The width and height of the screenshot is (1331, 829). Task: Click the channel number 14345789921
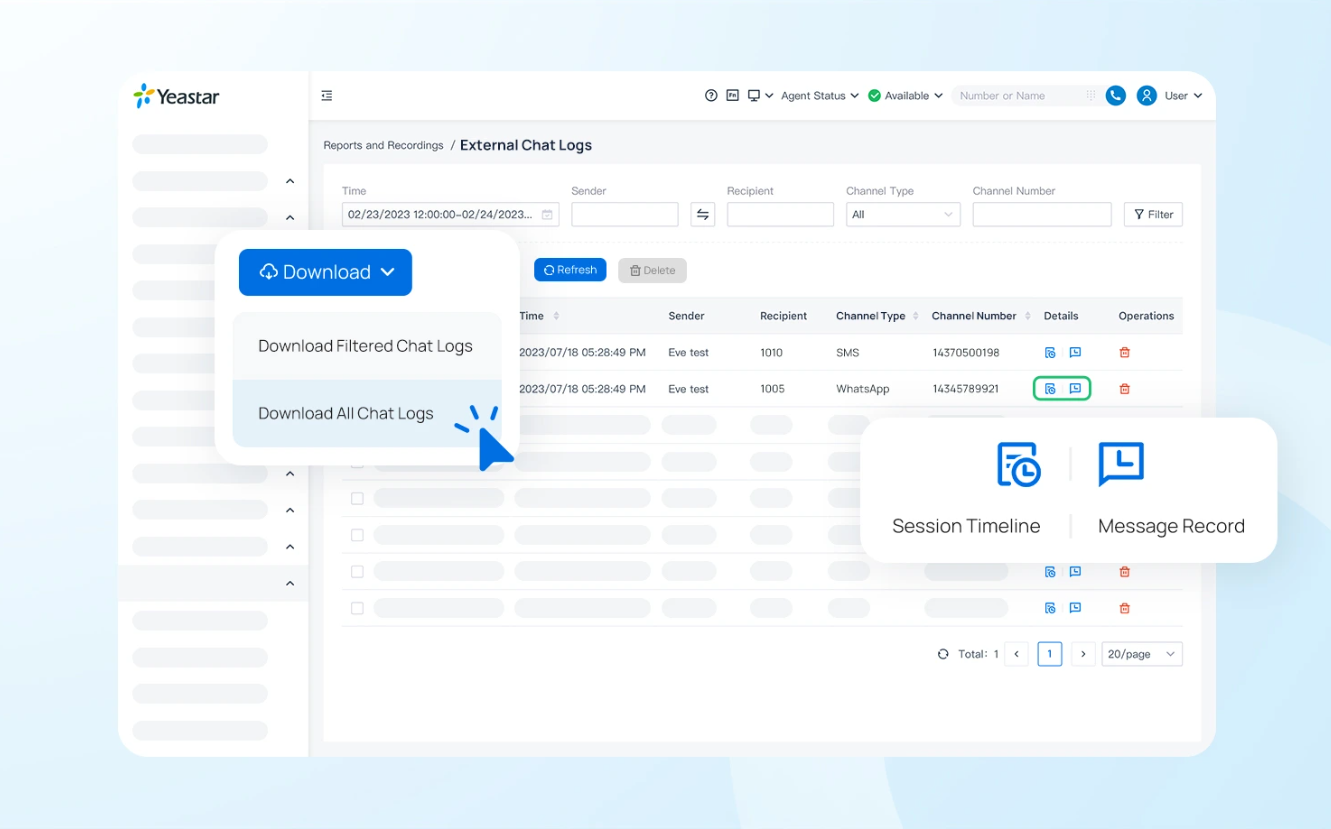click(x=965, y=388)
